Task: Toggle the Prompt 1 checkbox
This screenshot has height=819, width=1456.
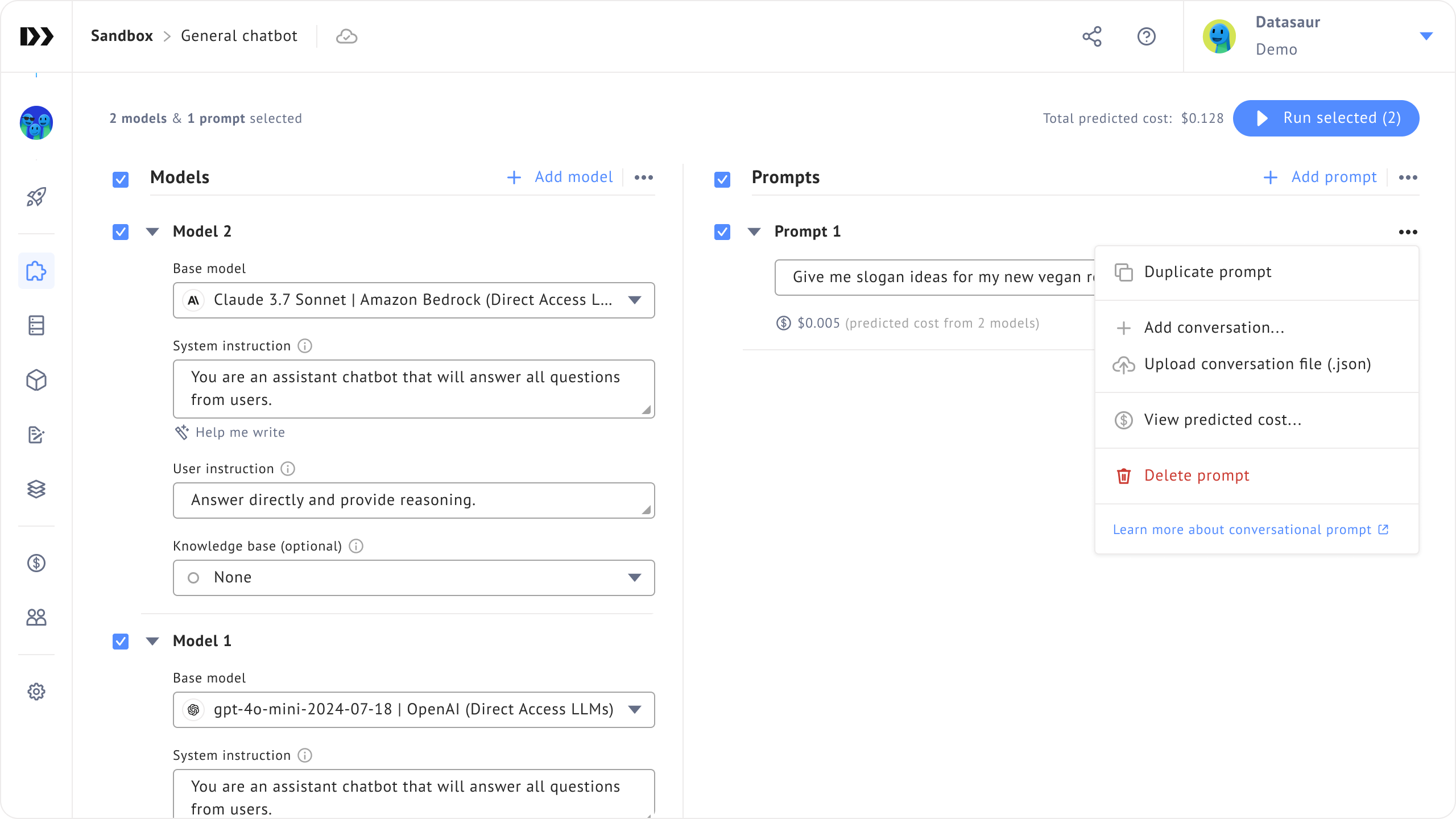Action: (722, 232)
